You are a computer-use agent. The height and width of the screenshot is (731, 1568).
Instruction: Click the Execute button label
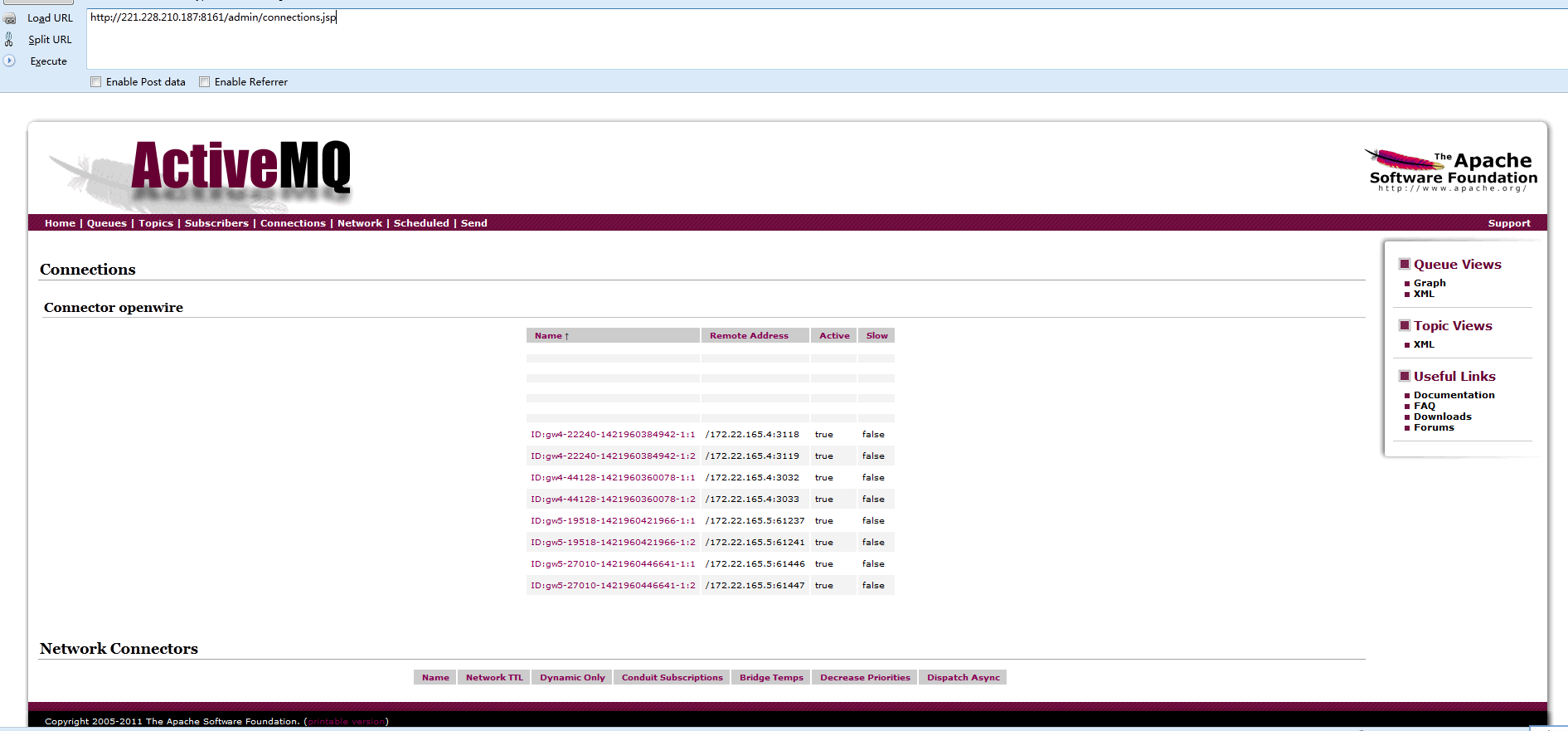pyautogui.click(x=49, y=61)
